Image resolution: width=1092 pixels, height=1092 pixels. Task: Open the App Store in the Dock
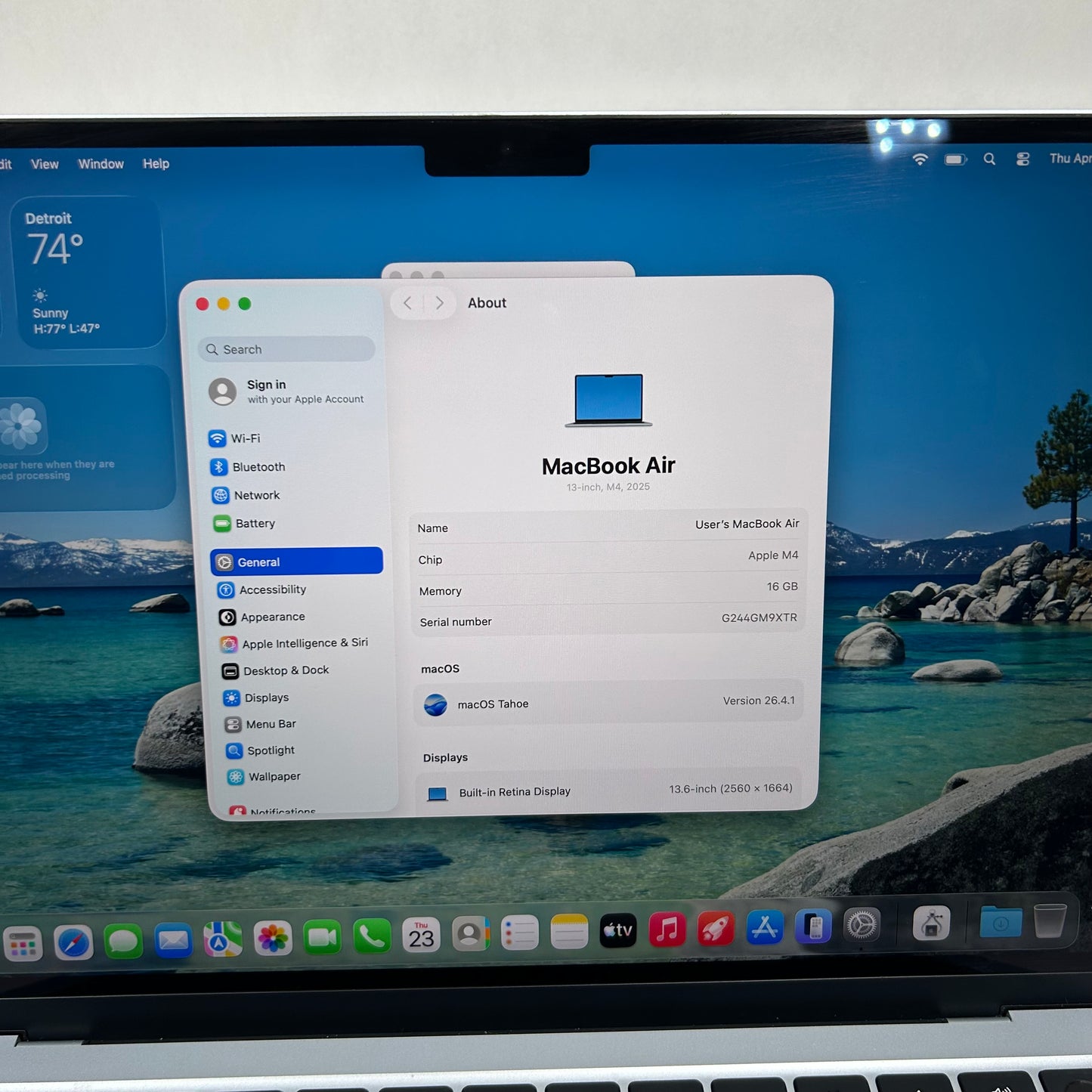click(765, 927)
